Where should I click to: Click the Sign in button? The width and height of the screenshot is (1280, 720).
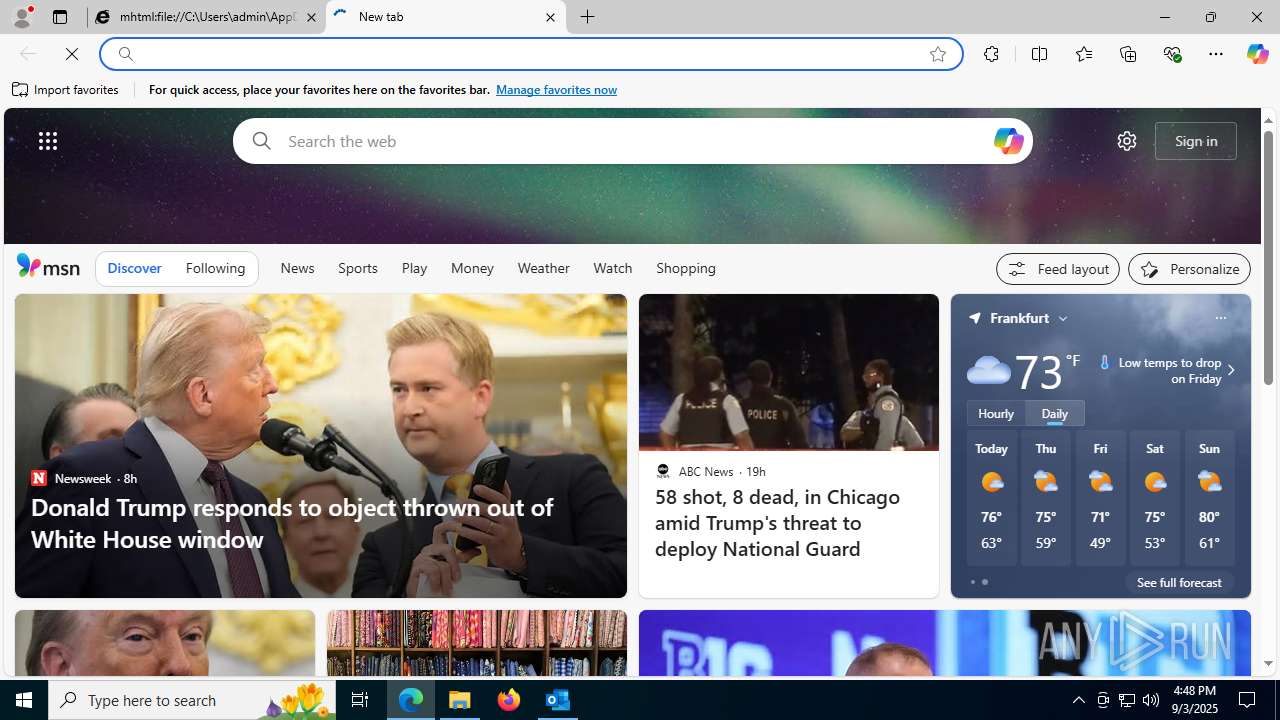point(1196,141)
